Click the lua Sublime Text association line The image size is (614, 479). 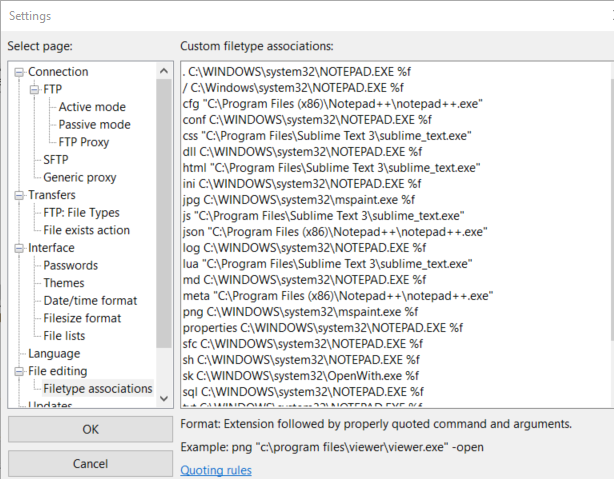click(327, 264)
